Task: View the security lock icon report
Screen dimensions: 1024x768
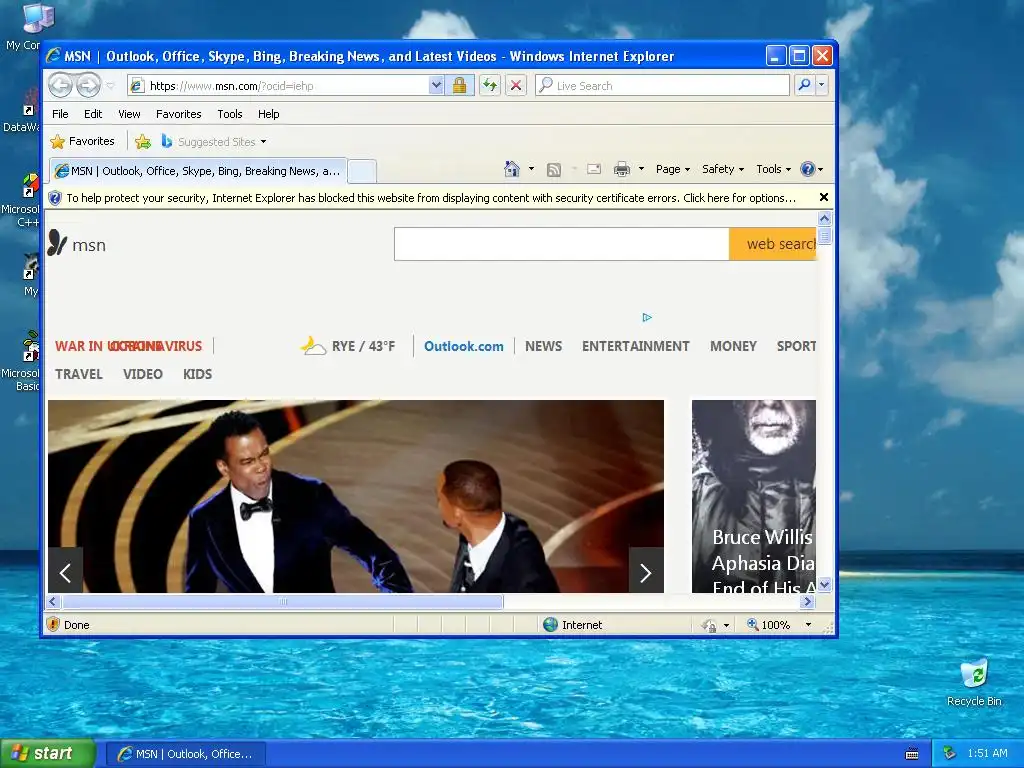Action: (459, 86)
